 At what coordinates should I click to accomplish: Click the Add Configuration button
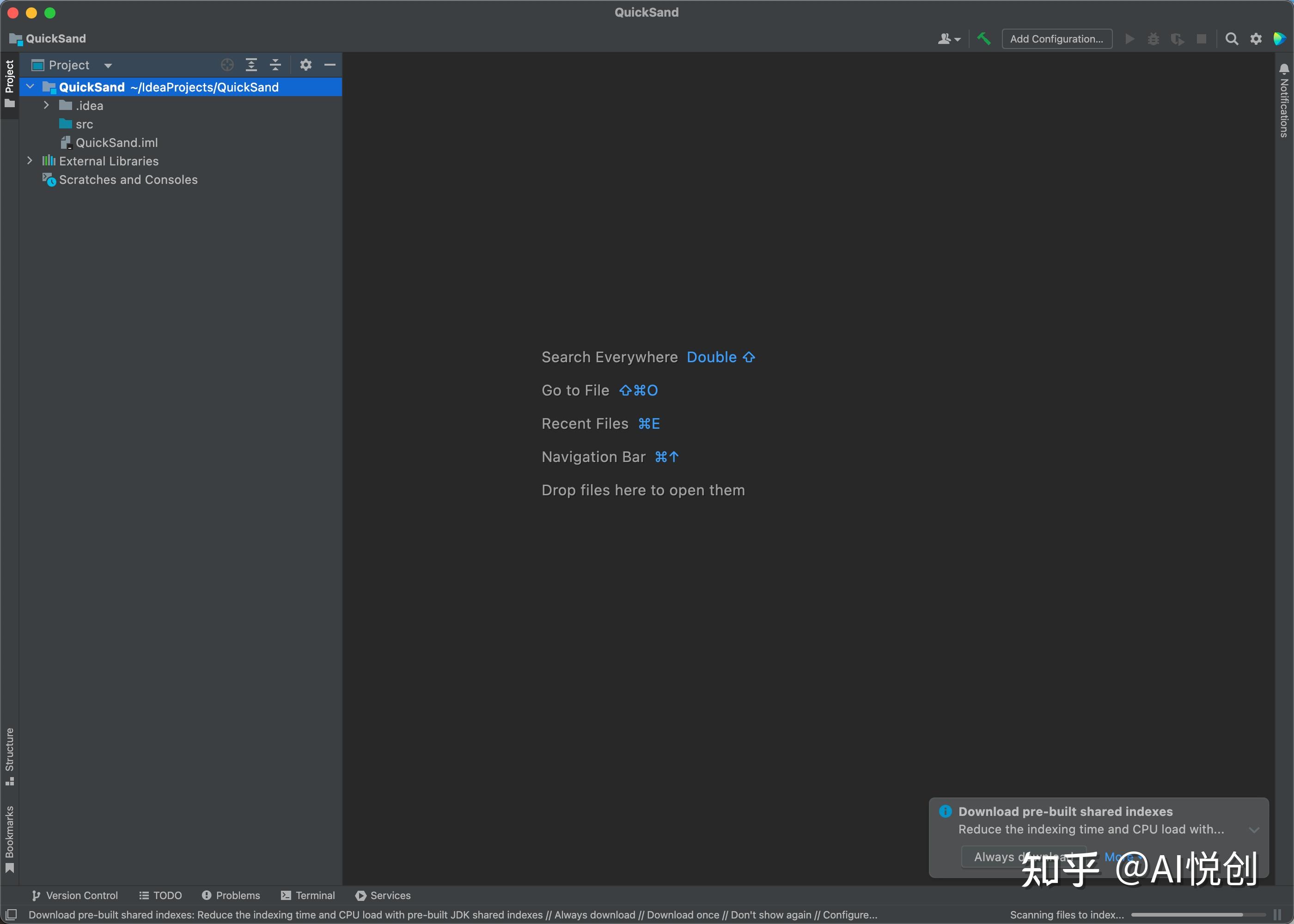[1056, 39]
